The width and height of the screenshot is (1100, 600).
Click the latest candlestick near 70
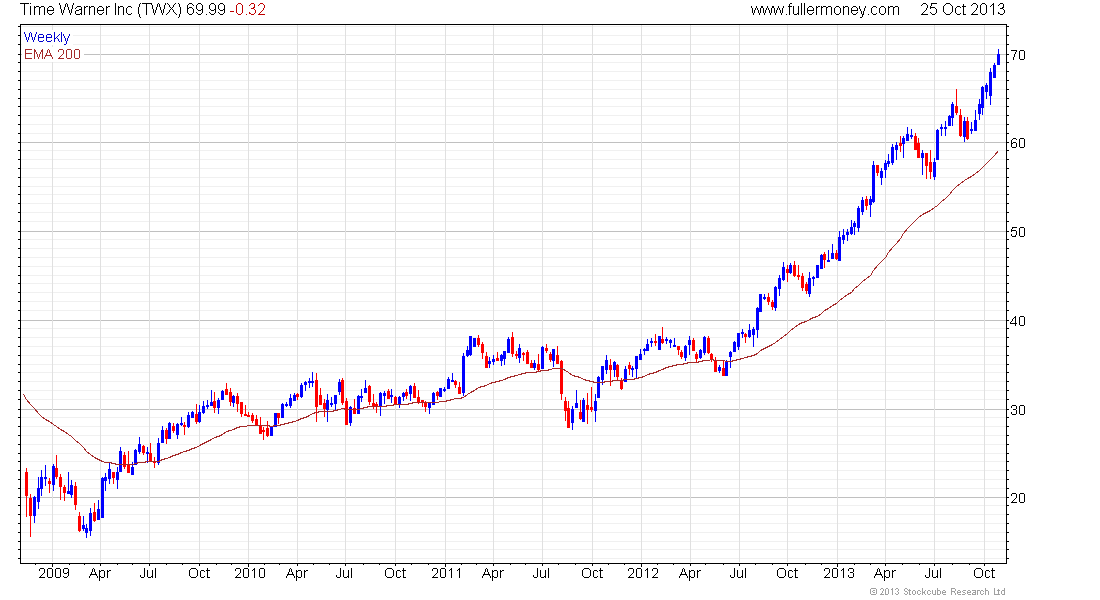click(x=998, y=58)
